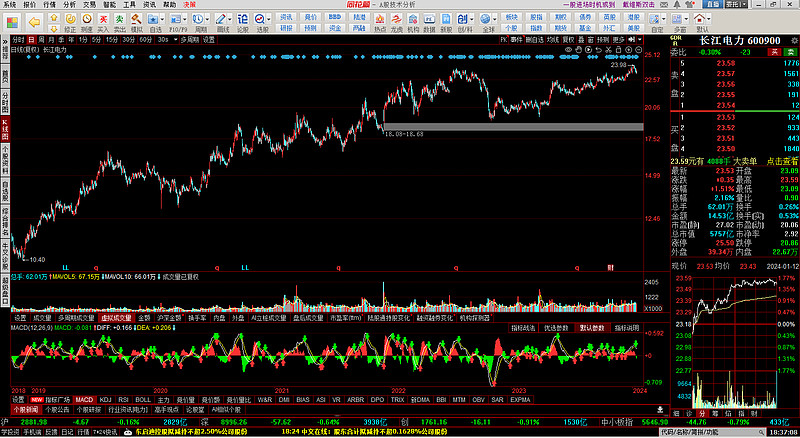This screenshot has width=800, height=438.
Task: Click the 点击查看 link
Action: click(782, 161)
